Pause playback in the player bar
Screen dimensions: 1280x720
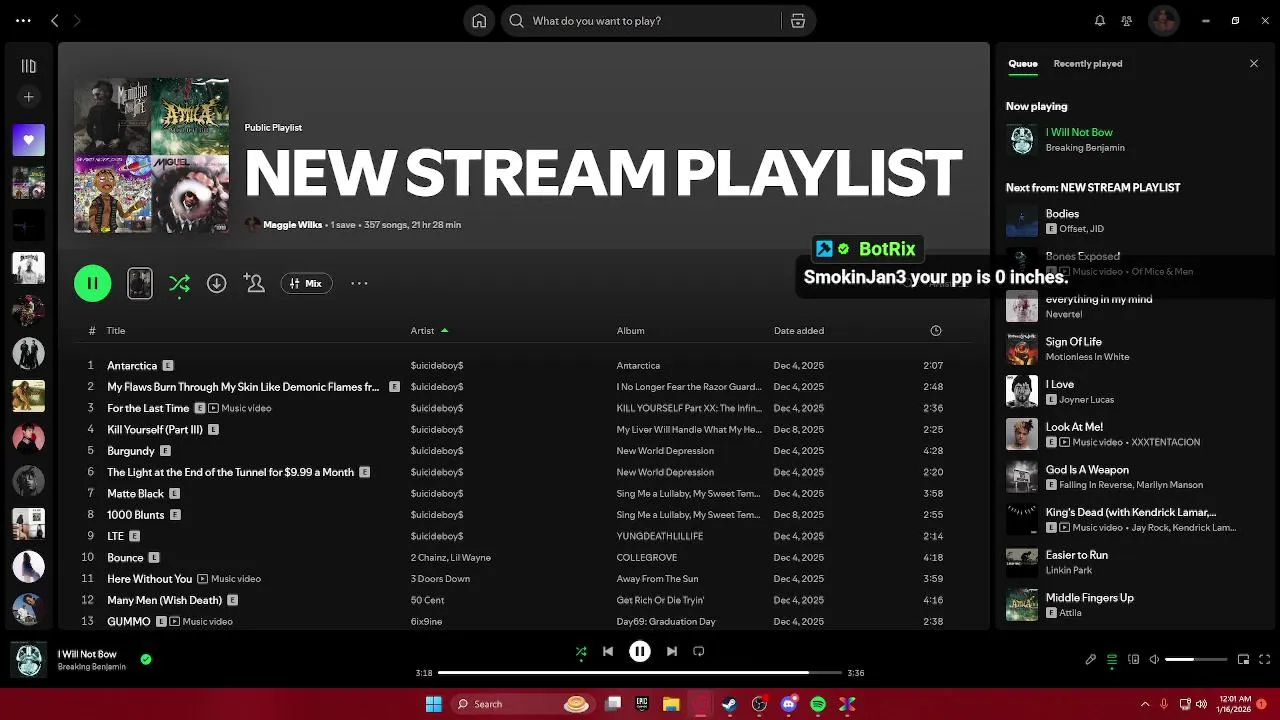click(x=640, y=651)
